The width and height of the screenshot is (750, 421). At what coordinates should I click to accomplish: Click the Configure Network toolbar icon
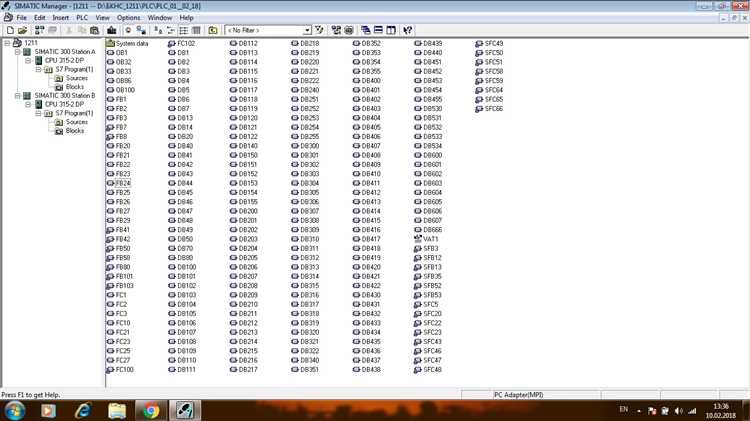point(336,30)
